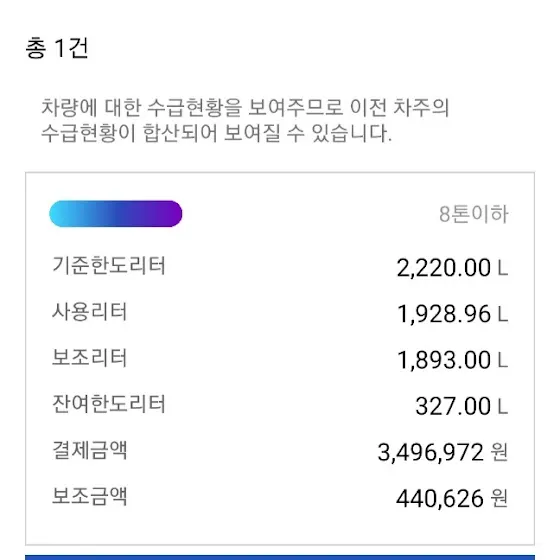The width and height of the screenshot is (560, 560).
Task: Tap the 원 unit beside 440,626
Action: point(499,498)
